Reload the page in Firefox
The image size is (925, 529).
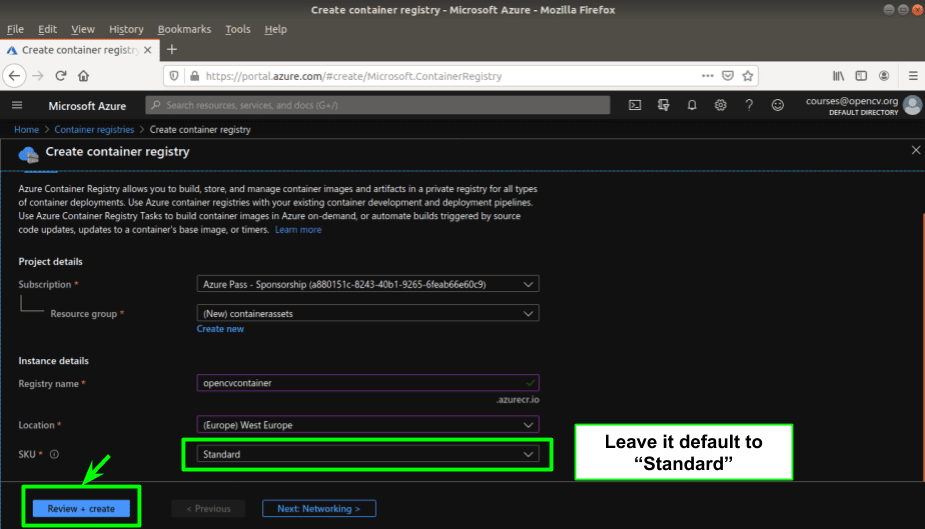(x=61, y=75)
